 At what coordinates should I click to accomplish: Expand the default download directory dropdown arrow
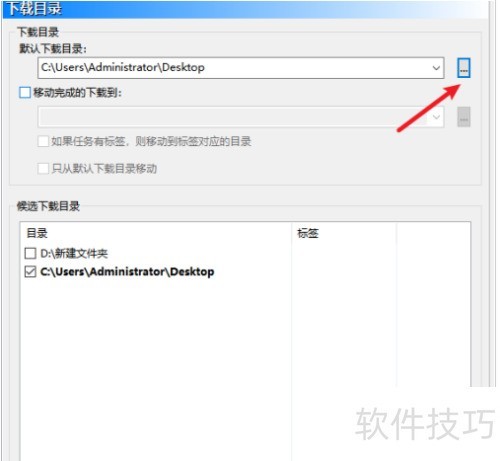coord(436,68)
